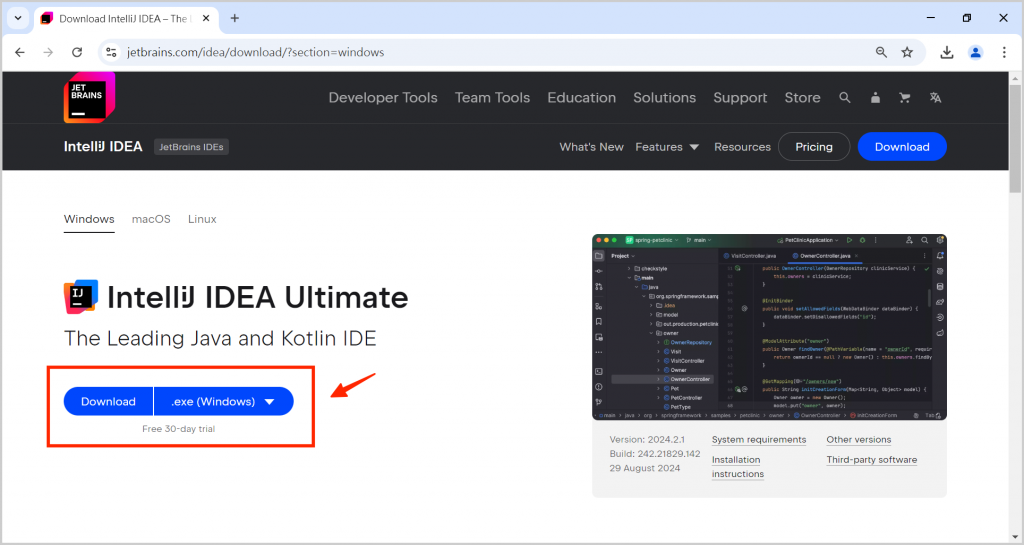Open the language selector icon
The height and width of the screenshot is (545, 1024).
[x=935, y=98]
